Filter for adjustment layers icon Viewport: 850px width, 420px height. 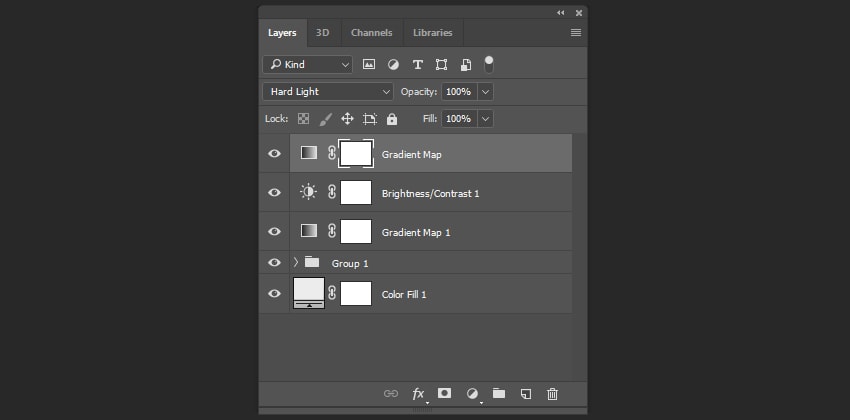[393, 64]
